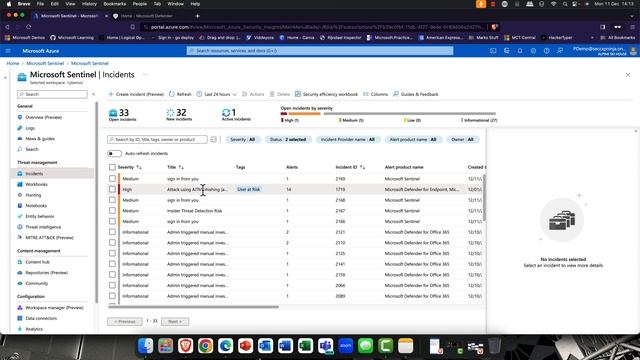Screen dimensions: 640x360
Task: Launch Cloud Shell from the Azure header
Action: point(493,51)
